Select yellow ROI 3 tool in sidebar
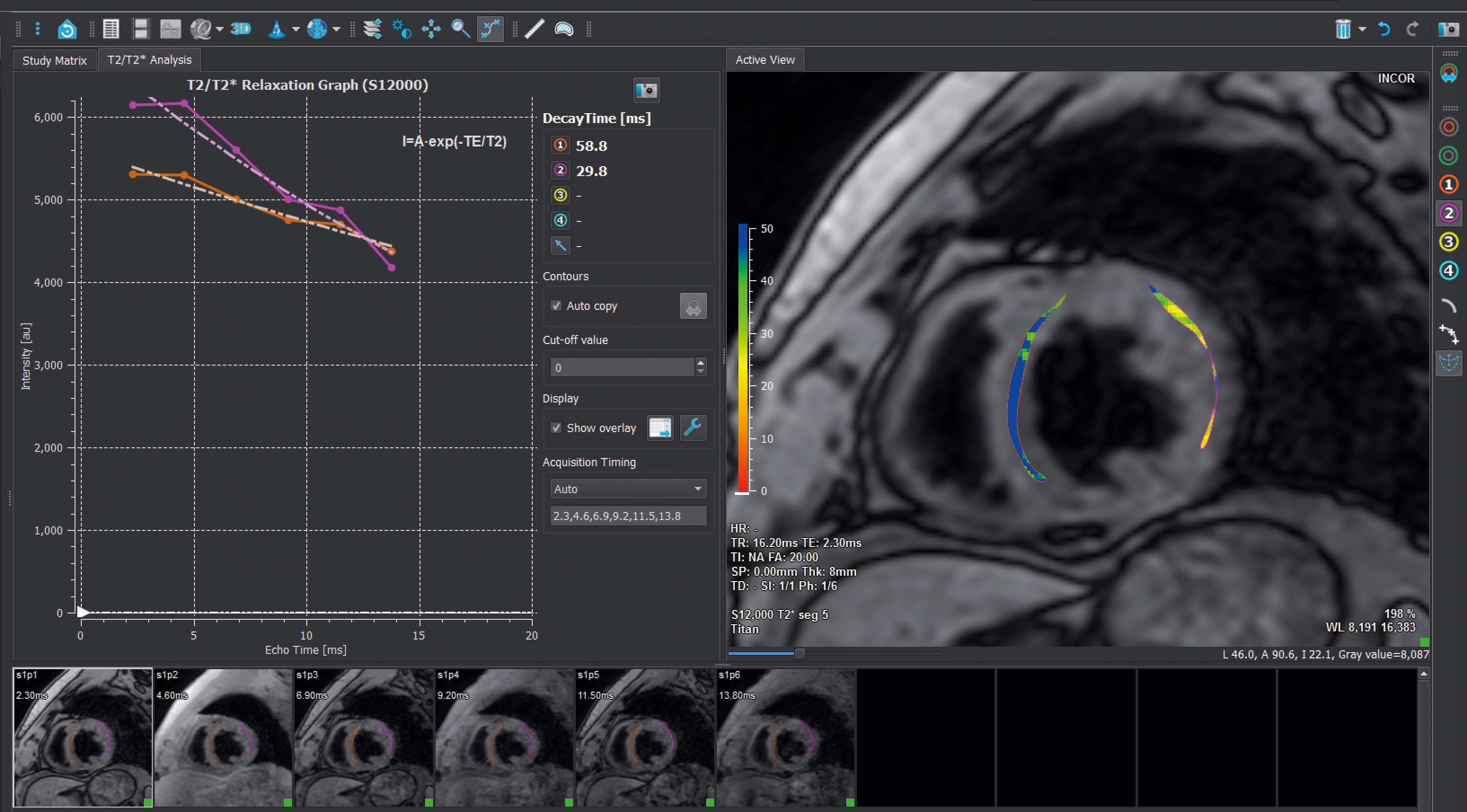This screenshot has width=1467, height=812. pos(1449,242)
